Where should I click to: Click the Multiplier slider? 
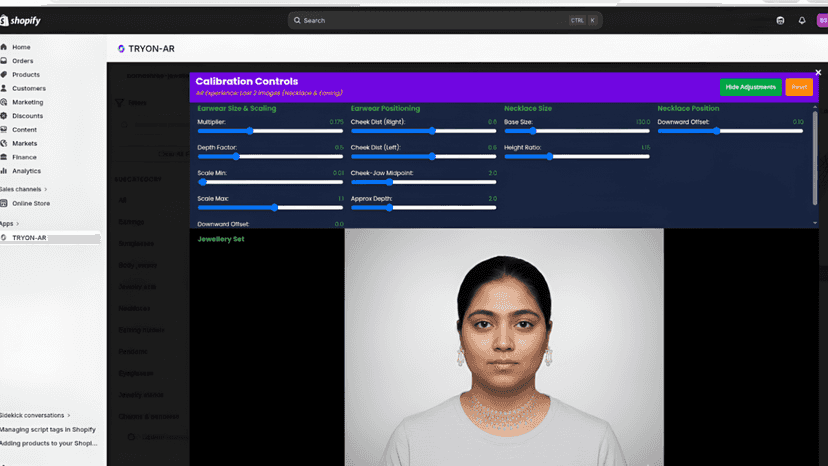point(270,131)
